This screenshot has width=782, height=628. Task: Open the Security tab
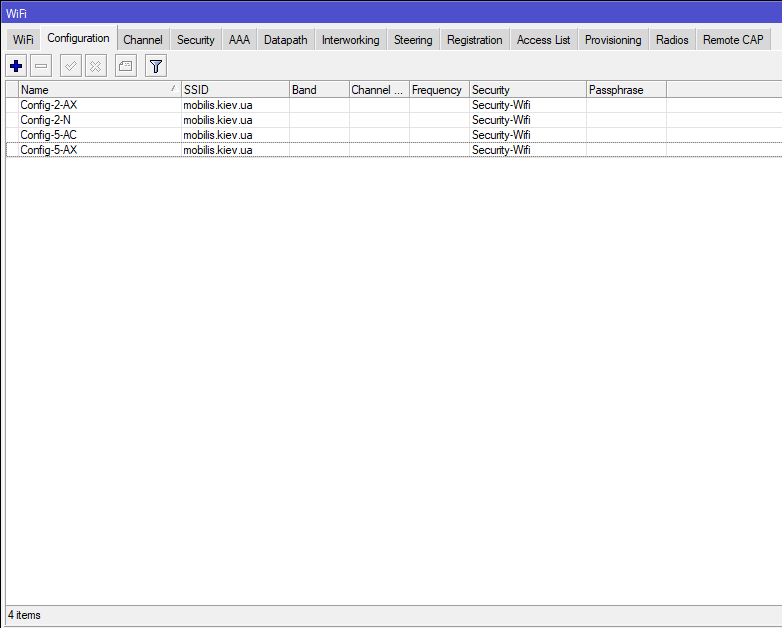[x=195, y=40]
